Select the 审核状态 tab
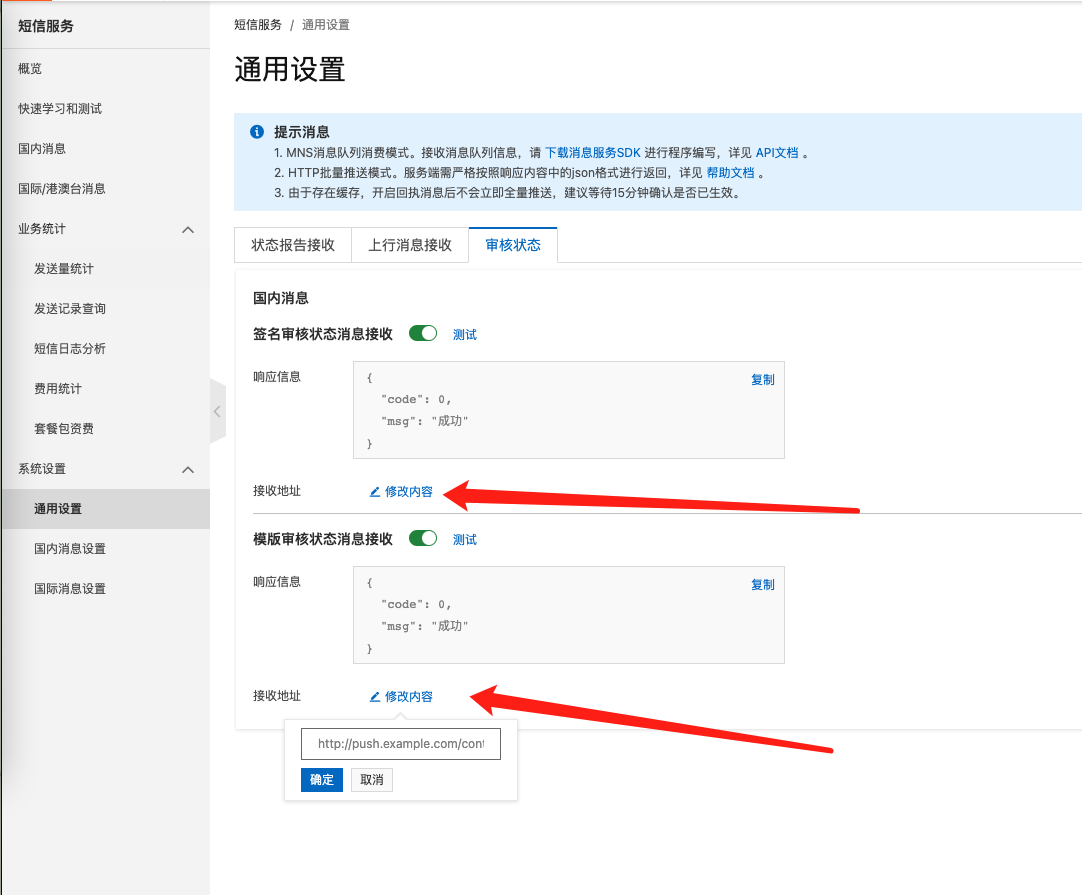Viewport: 1082px width, 895px height. click(513, 245)
